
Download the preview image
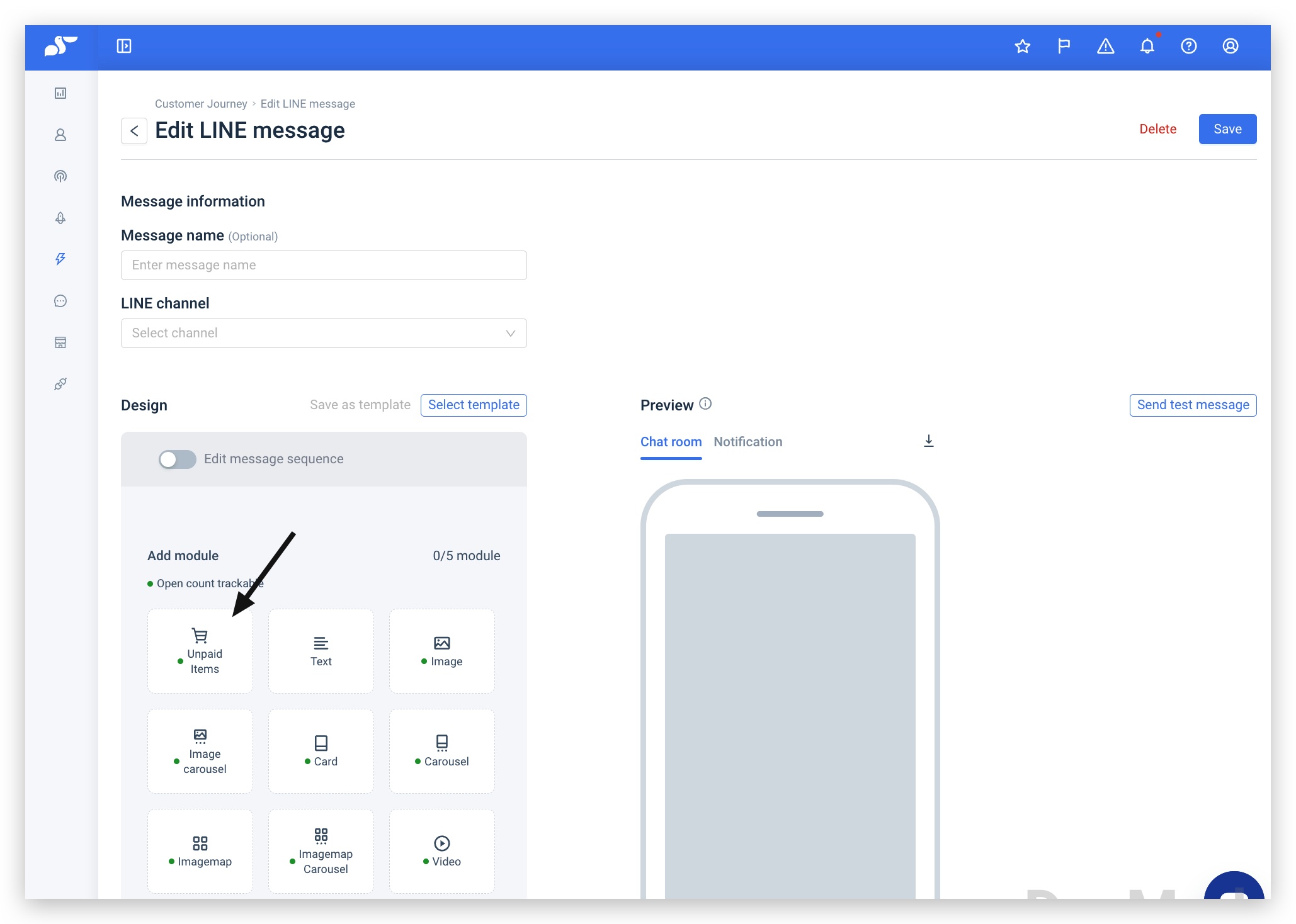928,441
